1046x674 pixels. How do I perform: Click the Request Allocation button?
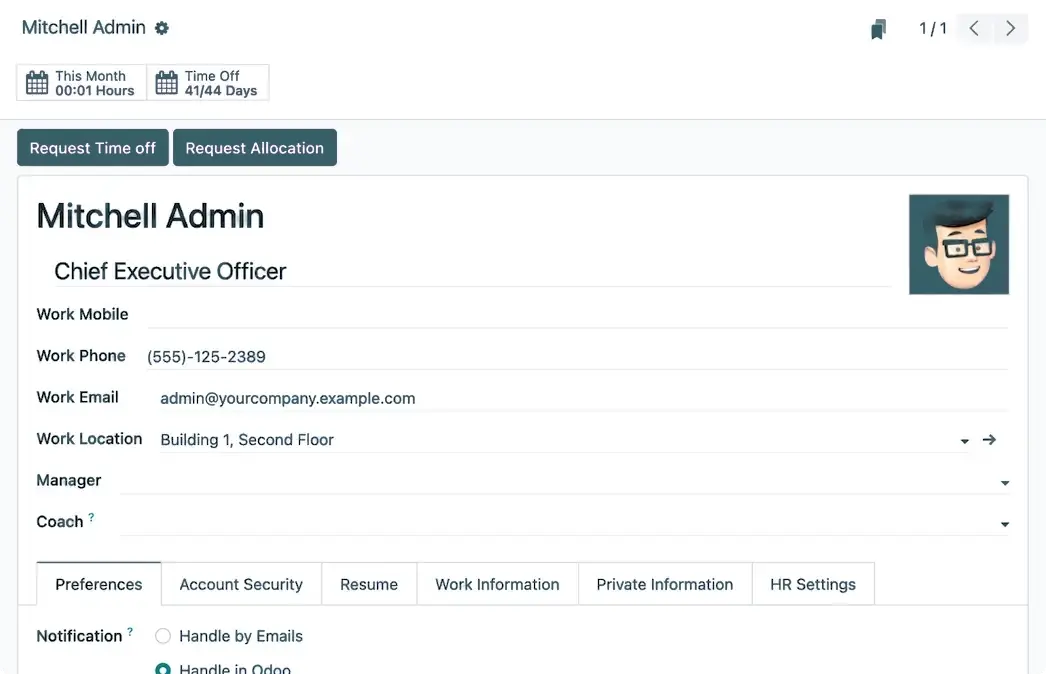pyautogui.click(x=255, y=148)
